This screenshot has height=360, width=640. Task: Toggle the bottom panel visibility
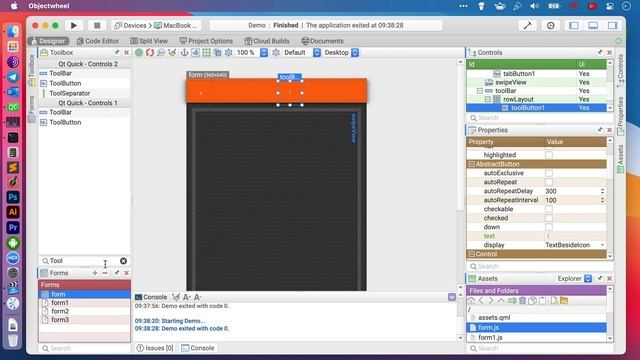pos(593,25)
